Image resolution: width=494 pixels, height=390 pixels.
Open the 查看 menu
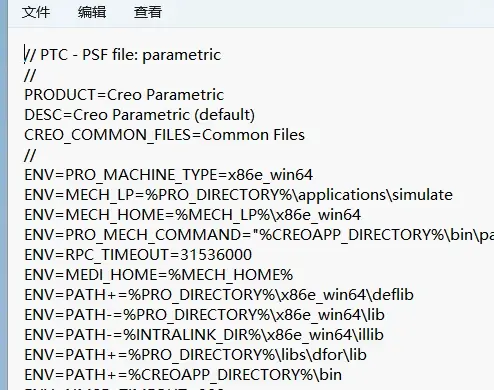pos(148,12)
